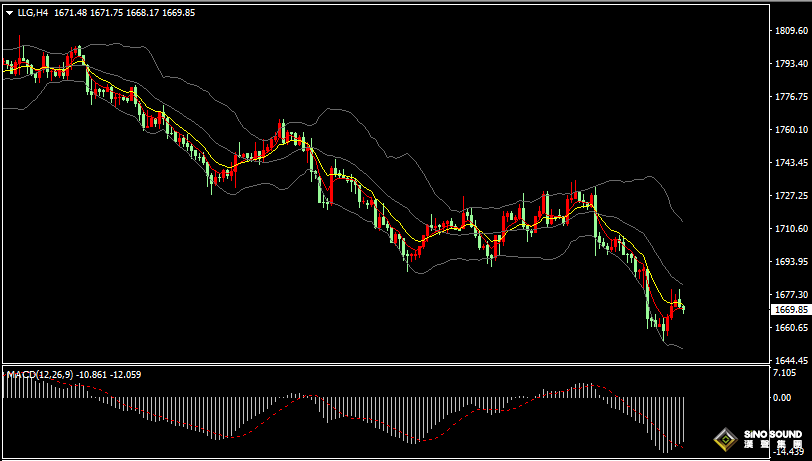Click the current price tag 1669.85
The width and height of the screenshot is (812, 461).
tap(790, 310)
